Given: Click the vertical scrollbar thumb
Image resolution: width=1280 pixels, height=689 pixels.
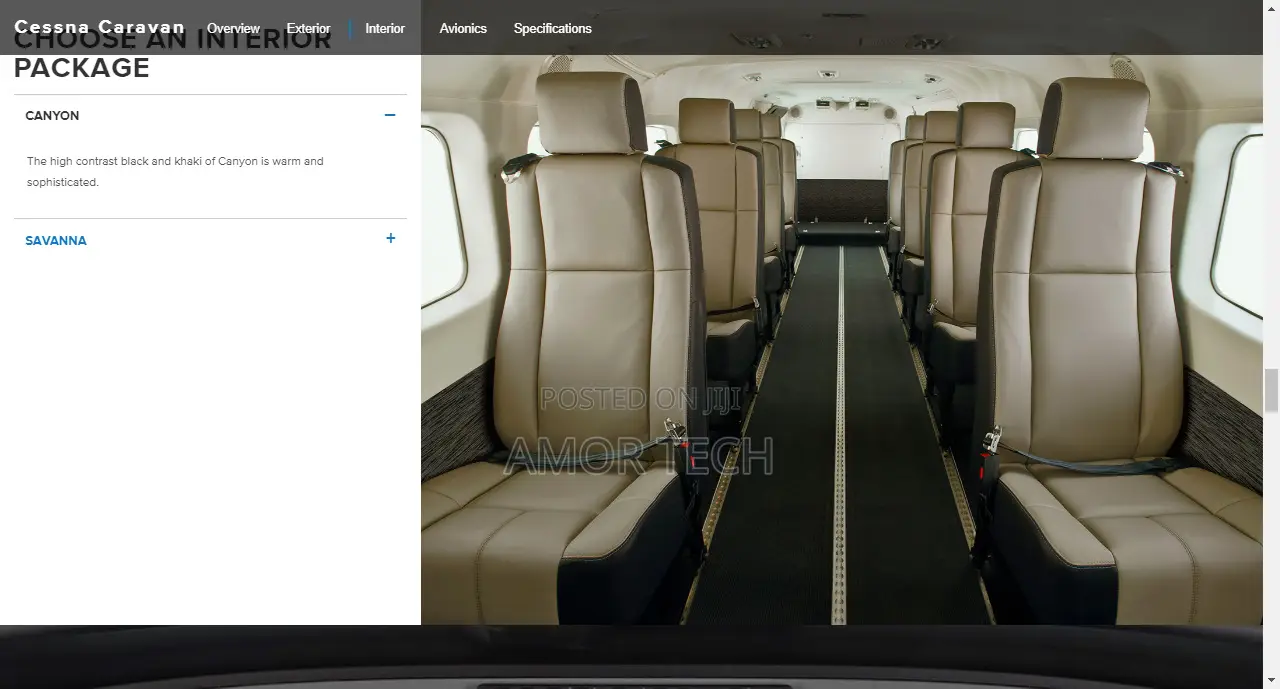Looking at the screenshot, I should point(1272,390).
